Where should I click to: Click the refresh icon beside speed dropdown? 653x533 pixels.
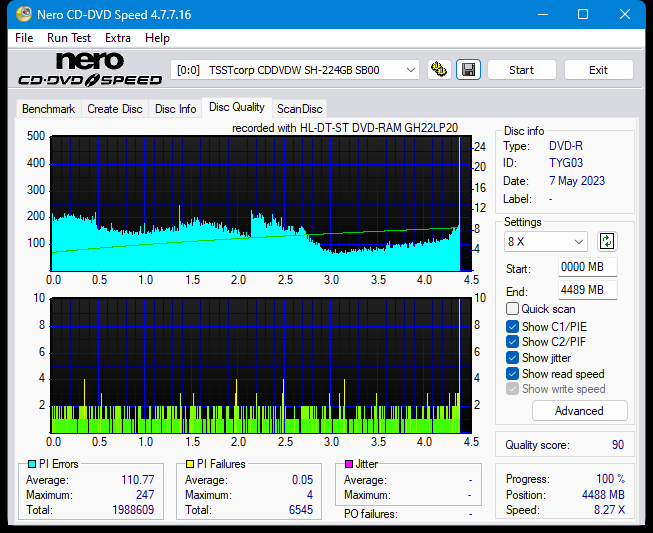606,241
